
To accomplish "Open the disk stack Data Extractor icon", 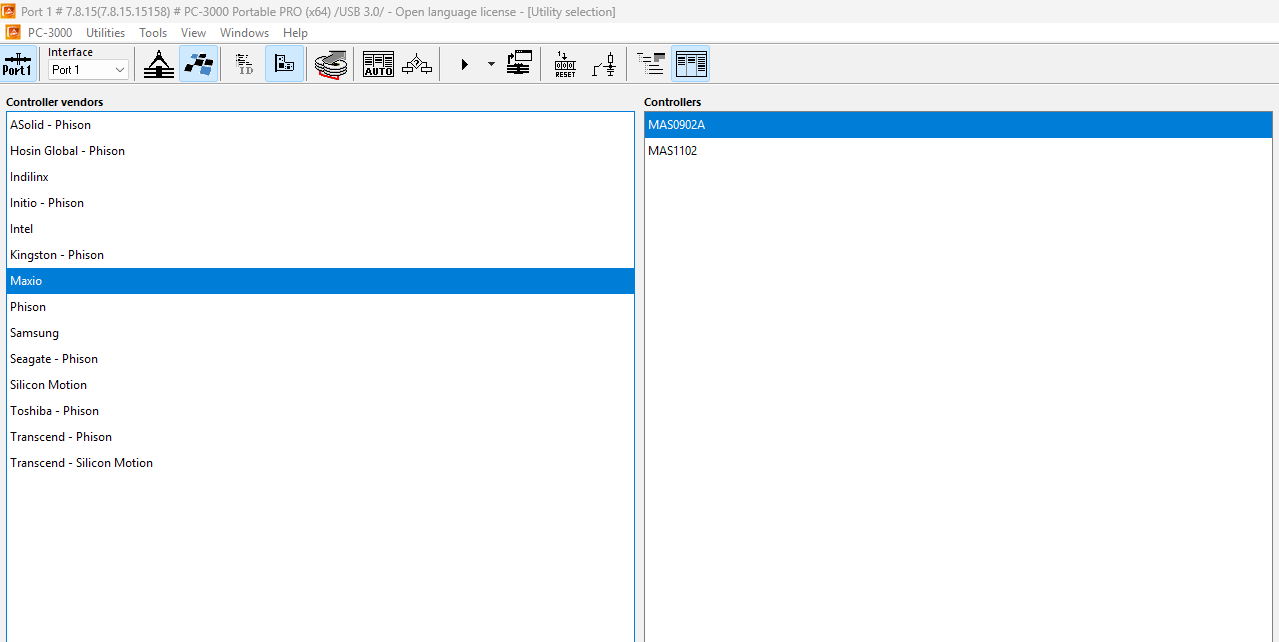I will click(332, 64).
